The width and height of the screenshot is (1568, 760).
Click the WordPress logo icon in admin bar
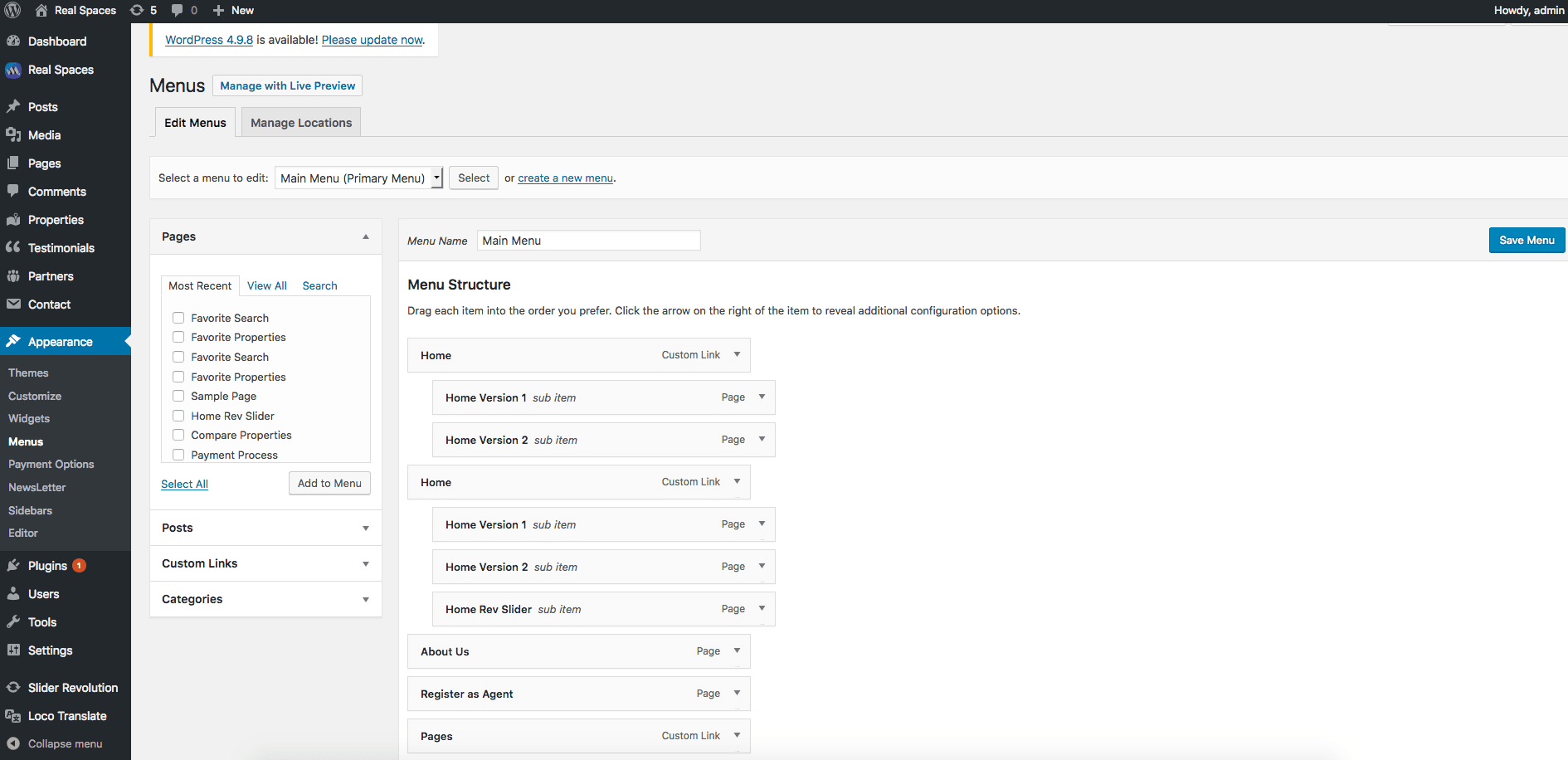pos(12,10)
